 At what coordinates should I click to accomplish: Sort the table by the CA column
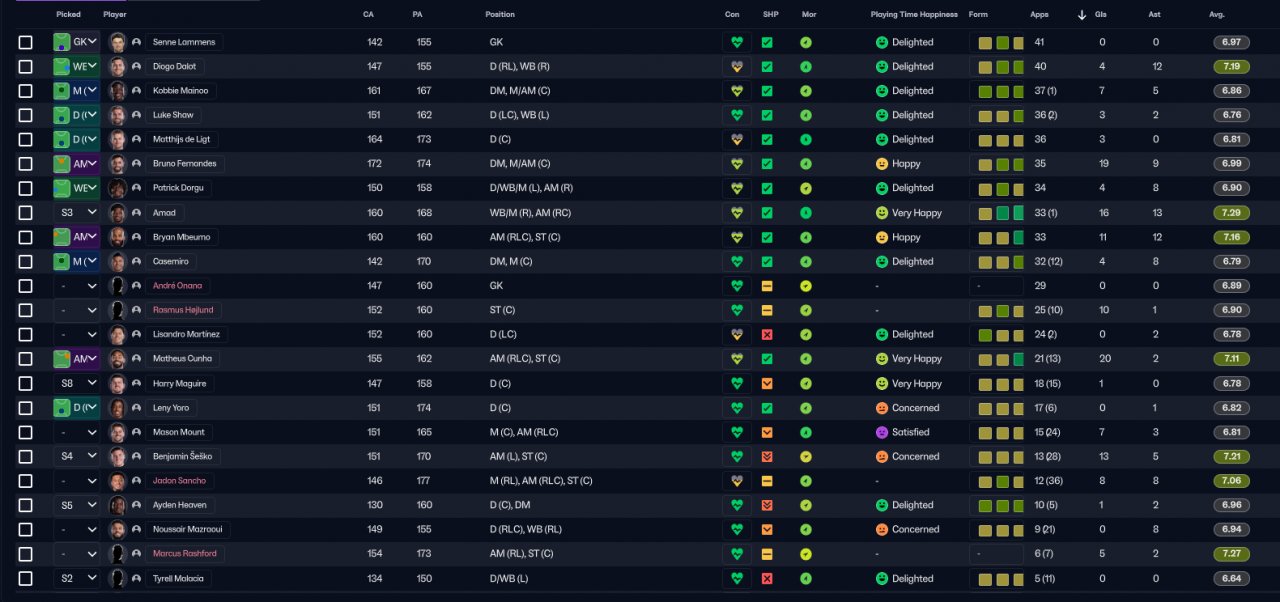click(368, 15)
